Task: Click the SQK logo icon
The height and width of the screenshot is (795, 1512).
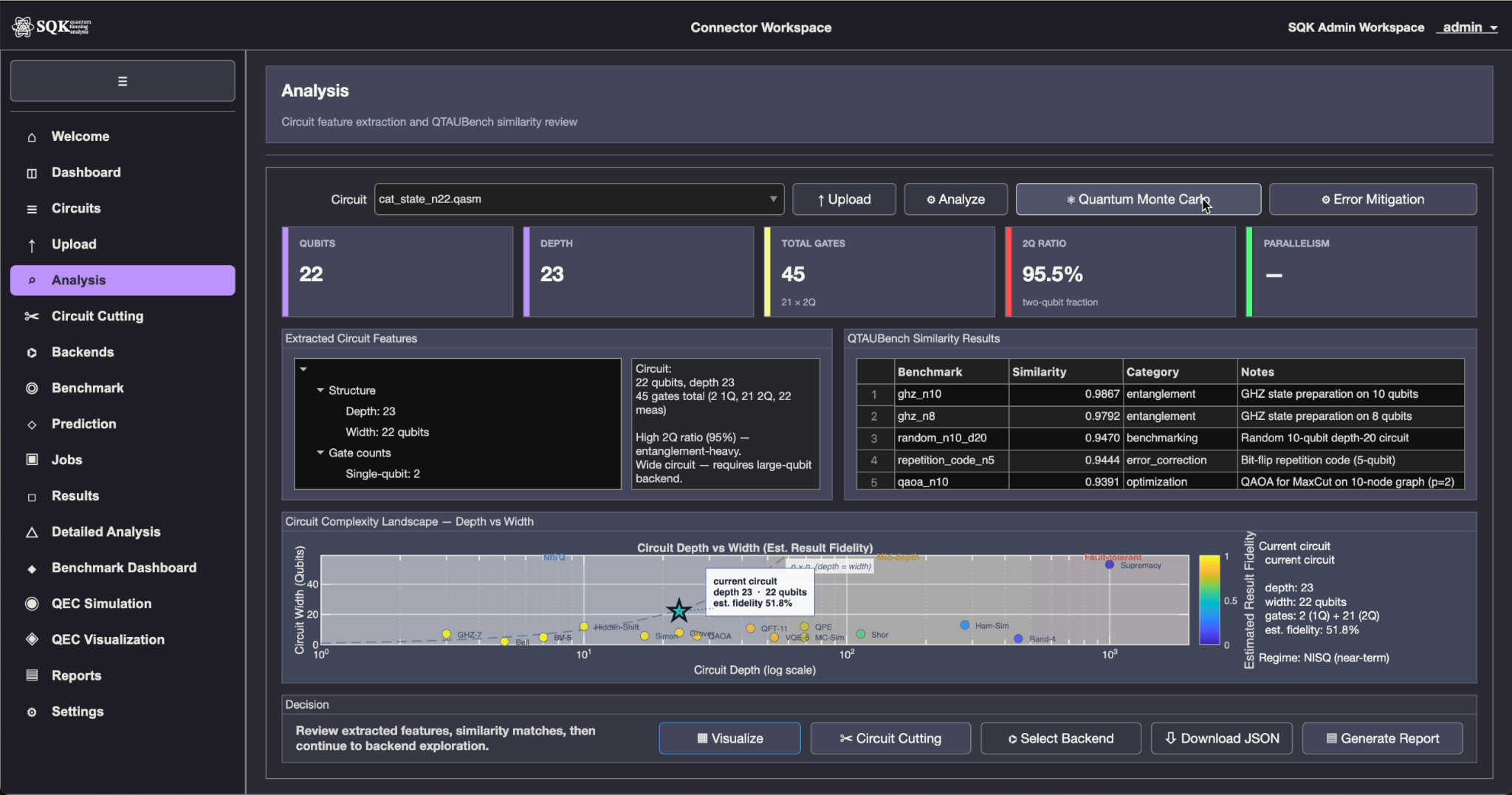Action: pos(23,27)
